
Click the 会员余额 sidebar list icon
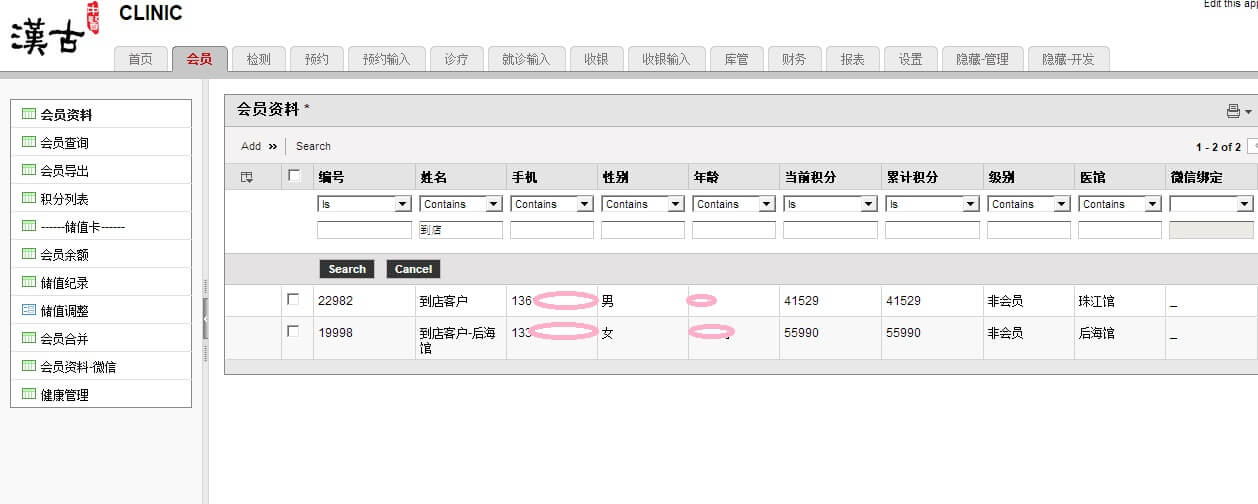(x=28, y=255)
